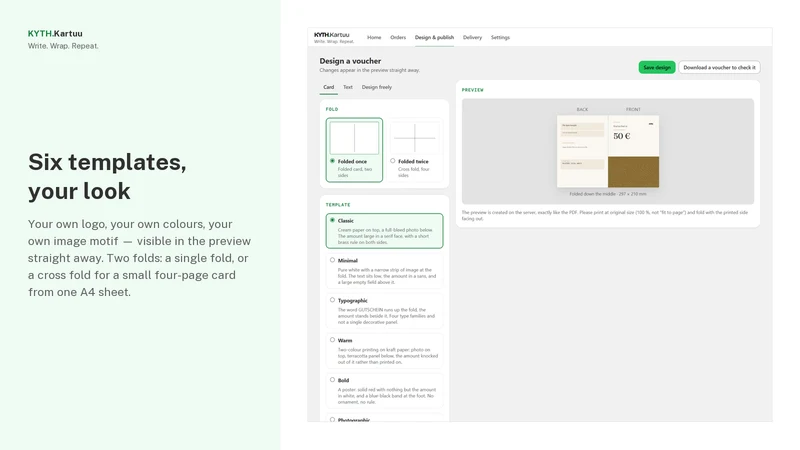
Task: Click the KYTH.Kartuu logo in app header
Action: 332,35
